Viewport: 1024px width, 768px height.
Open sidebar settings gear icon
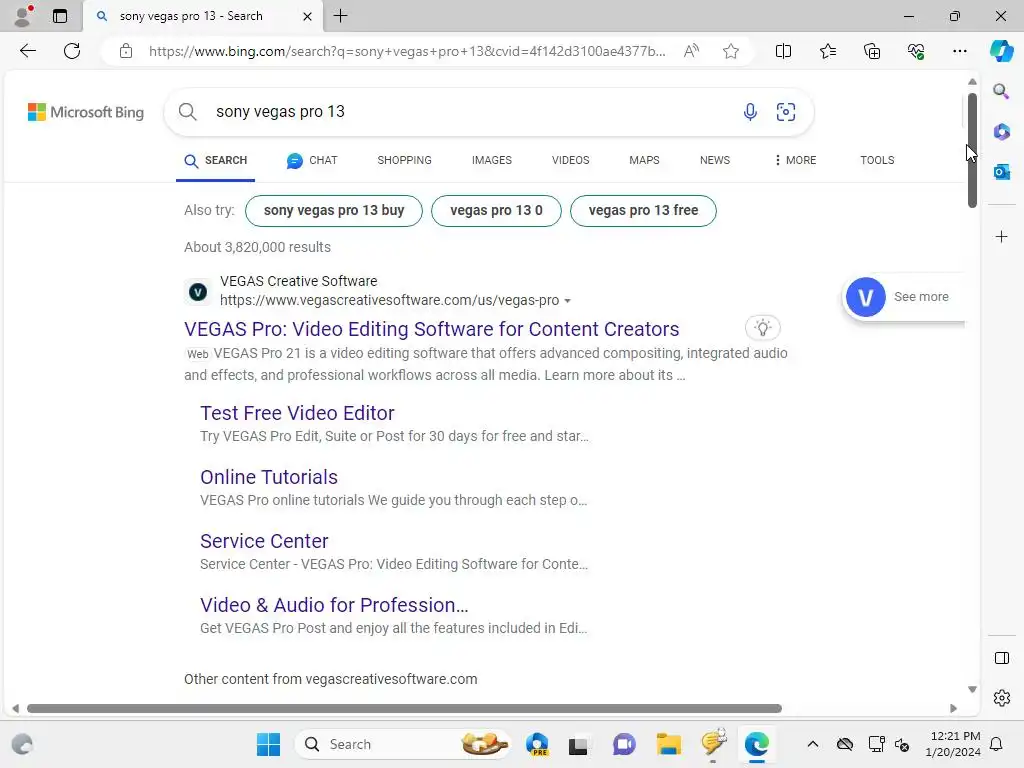click(x=1001, y=698)
